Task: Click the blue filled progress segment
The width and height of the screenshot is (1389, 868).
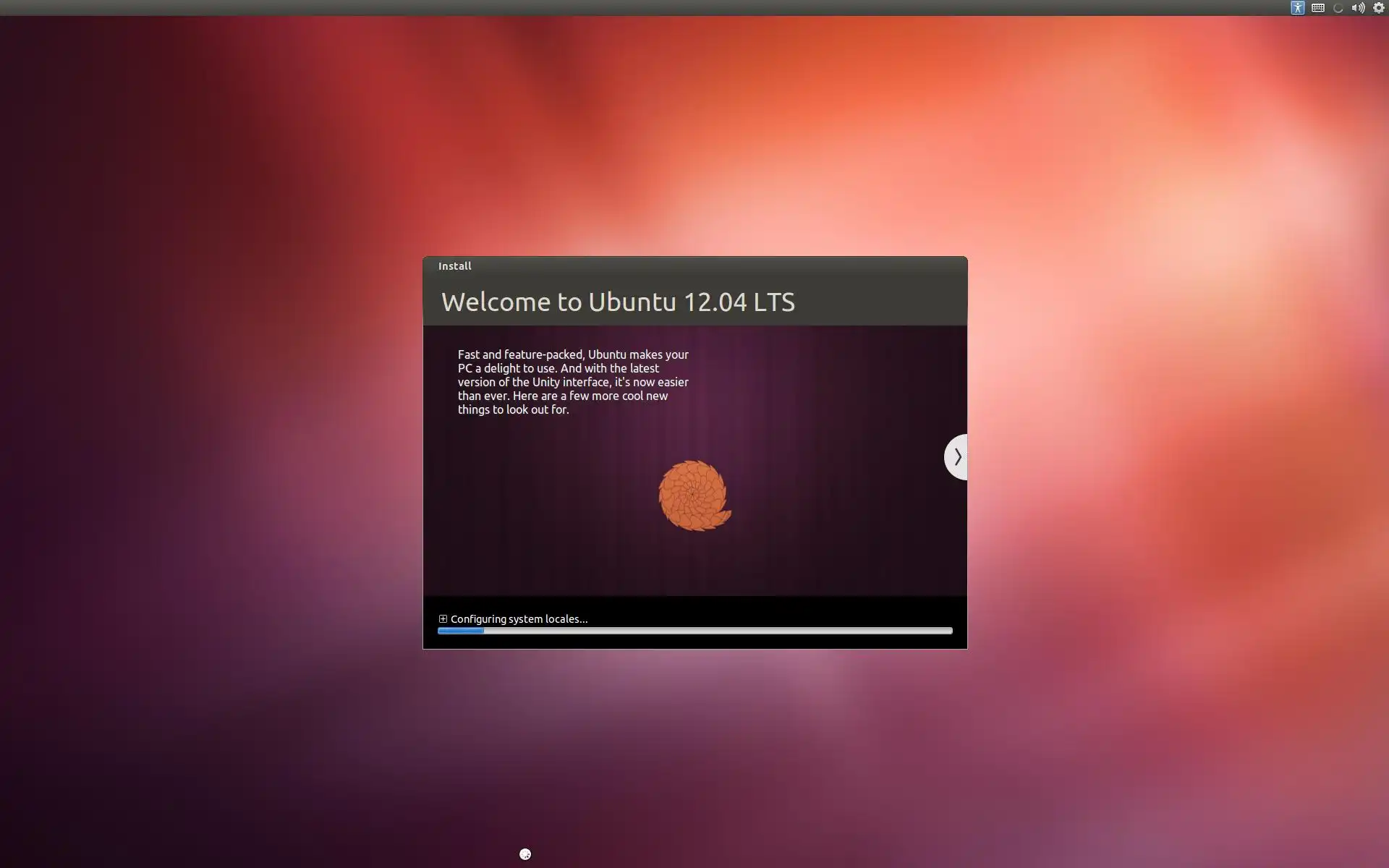Action: [461, 631]
